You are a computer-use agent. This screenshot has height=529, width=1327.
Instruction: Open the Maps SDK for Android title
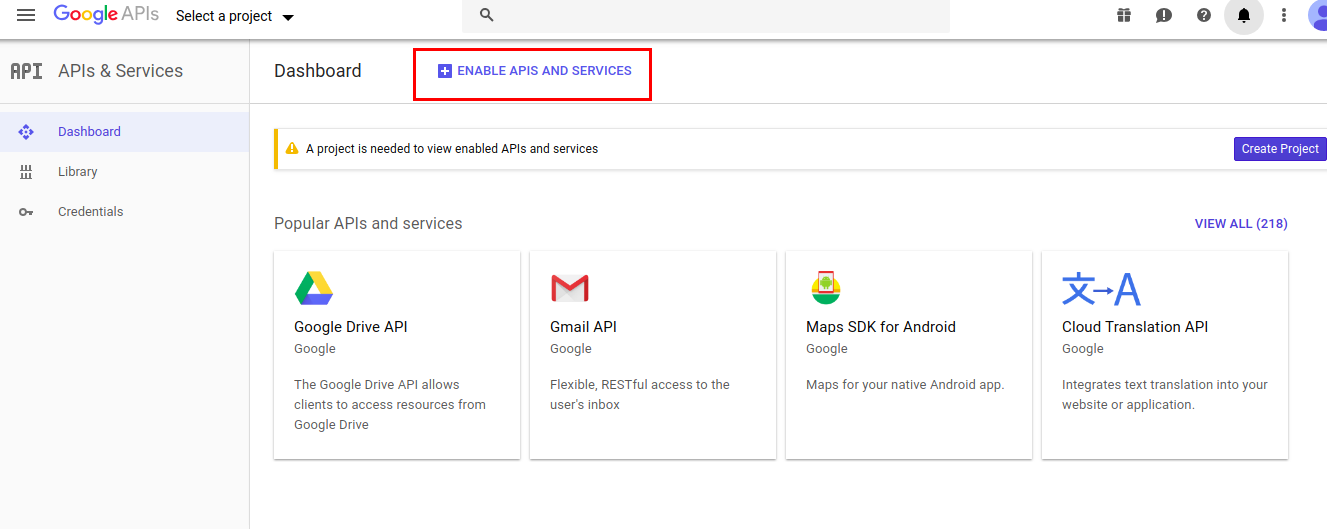point(881,327)
